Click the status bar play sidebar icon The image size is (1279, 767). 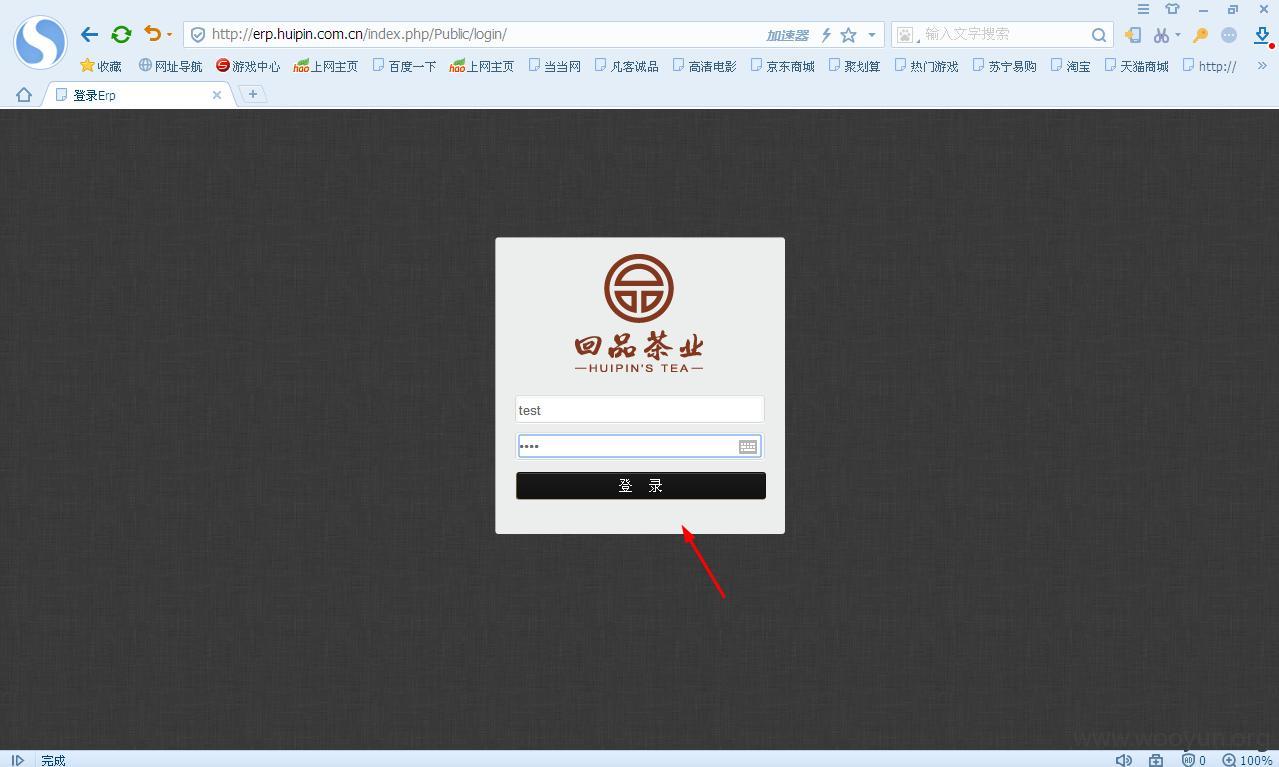click(17, 760)
